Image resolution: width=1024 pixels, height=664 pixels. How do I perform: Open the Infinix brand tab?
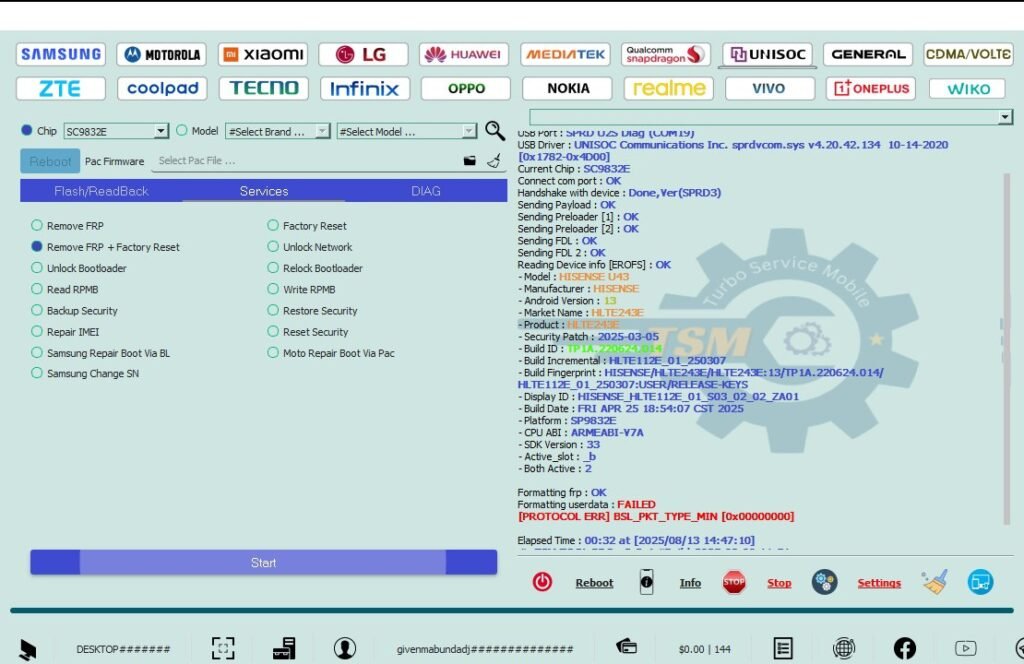[x=365, y=88]
